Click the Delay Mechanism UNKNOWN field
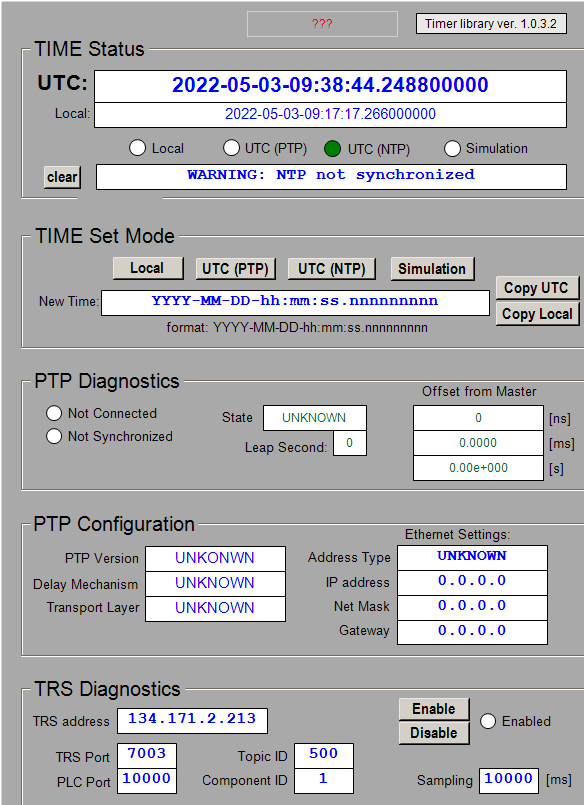Screen dimensions: 584x805 216,584
